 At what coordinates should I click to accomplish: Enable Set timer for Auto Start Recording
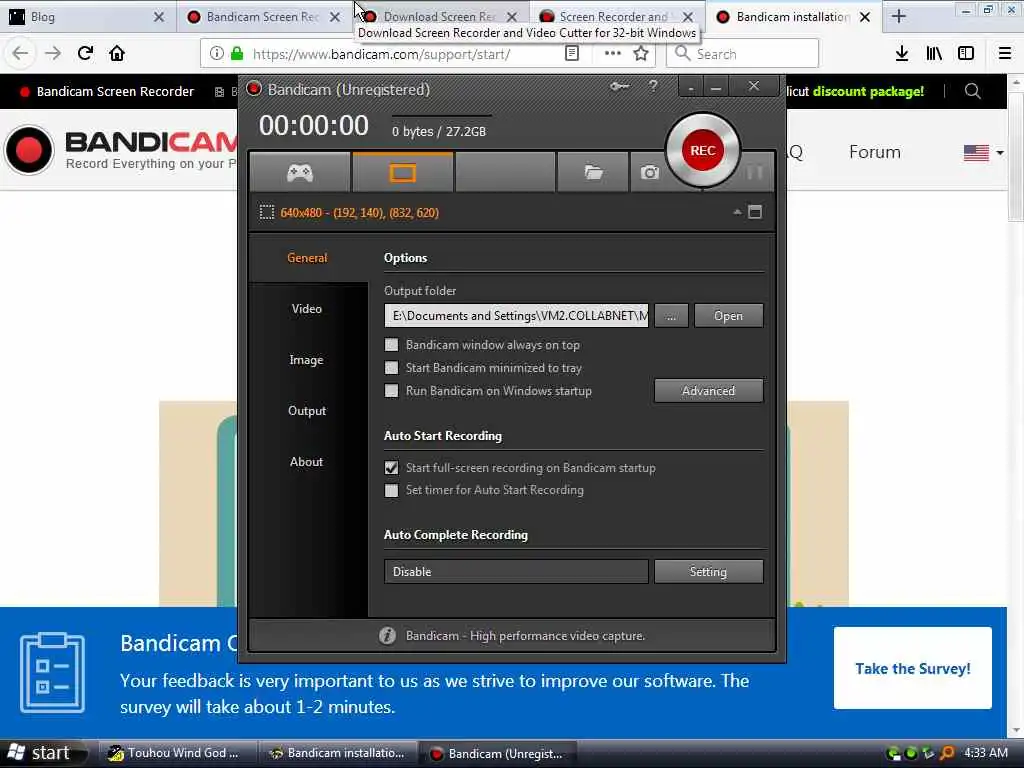(x=391, y=490)
